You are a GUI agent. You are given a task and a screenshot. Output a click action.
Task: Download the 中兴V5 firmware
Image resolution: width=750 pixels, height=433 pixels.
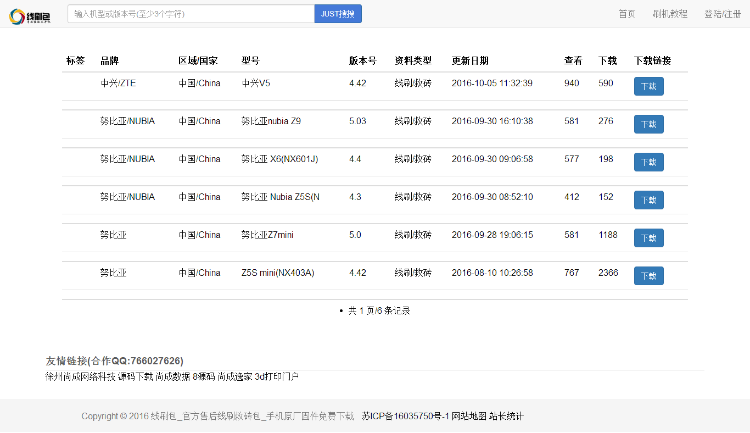click(x=649, y=87)
